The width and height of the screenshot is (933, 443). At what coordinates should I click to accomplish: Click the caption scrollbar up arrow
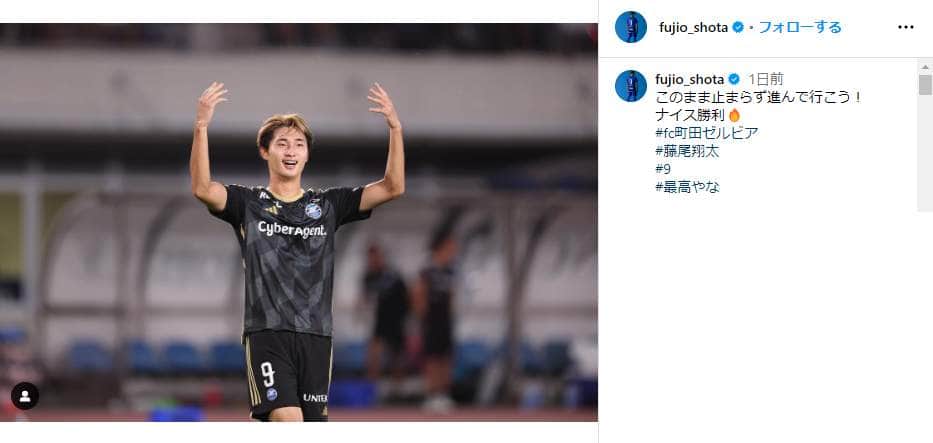(925, 67)
